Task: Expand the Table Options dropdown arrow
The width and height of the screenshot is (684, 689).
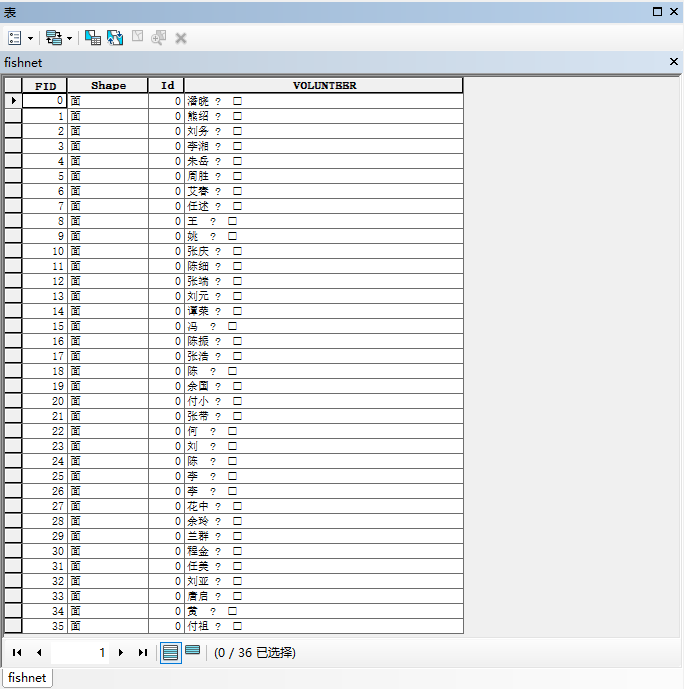Action: coord(30,38)
